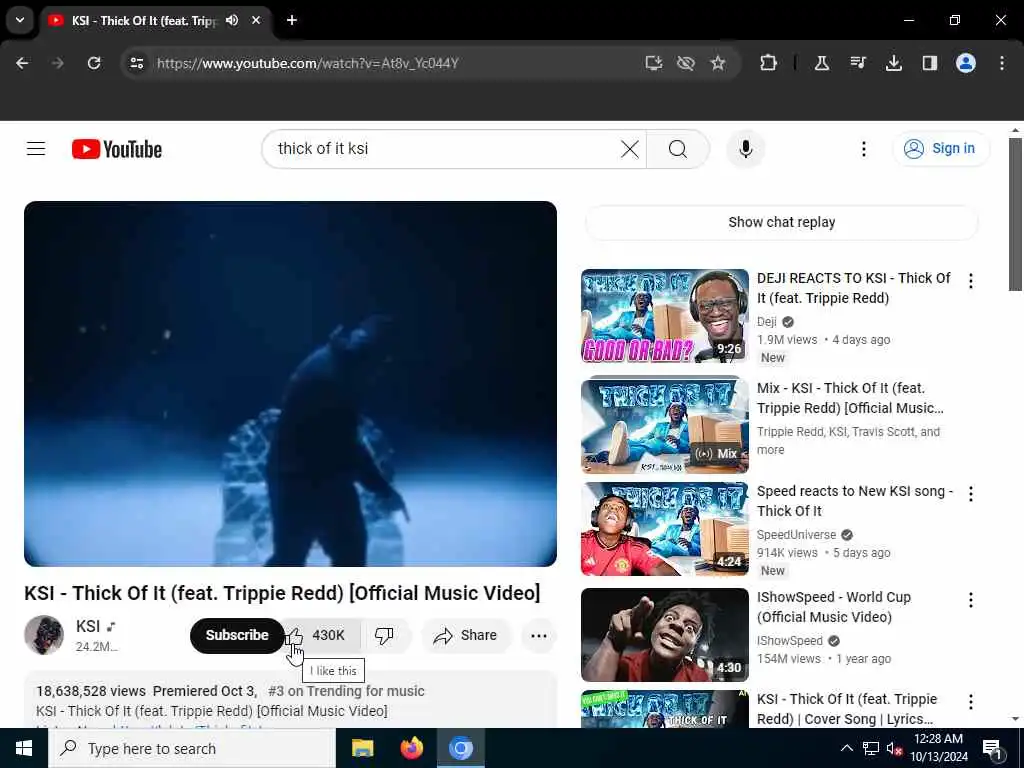Open notification center icon
This screenshot has width=1024, height=768.
click(x=992, y=748)
